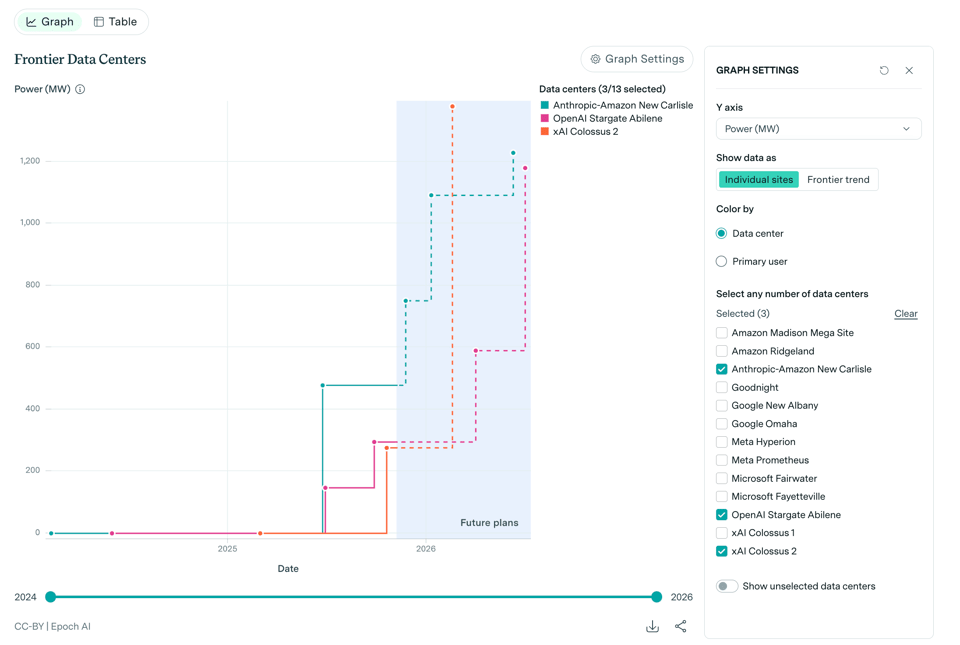This screenshot has width=960, height=645.
Task: Select the Primary user radio button
Action: [x=722, y=262]
